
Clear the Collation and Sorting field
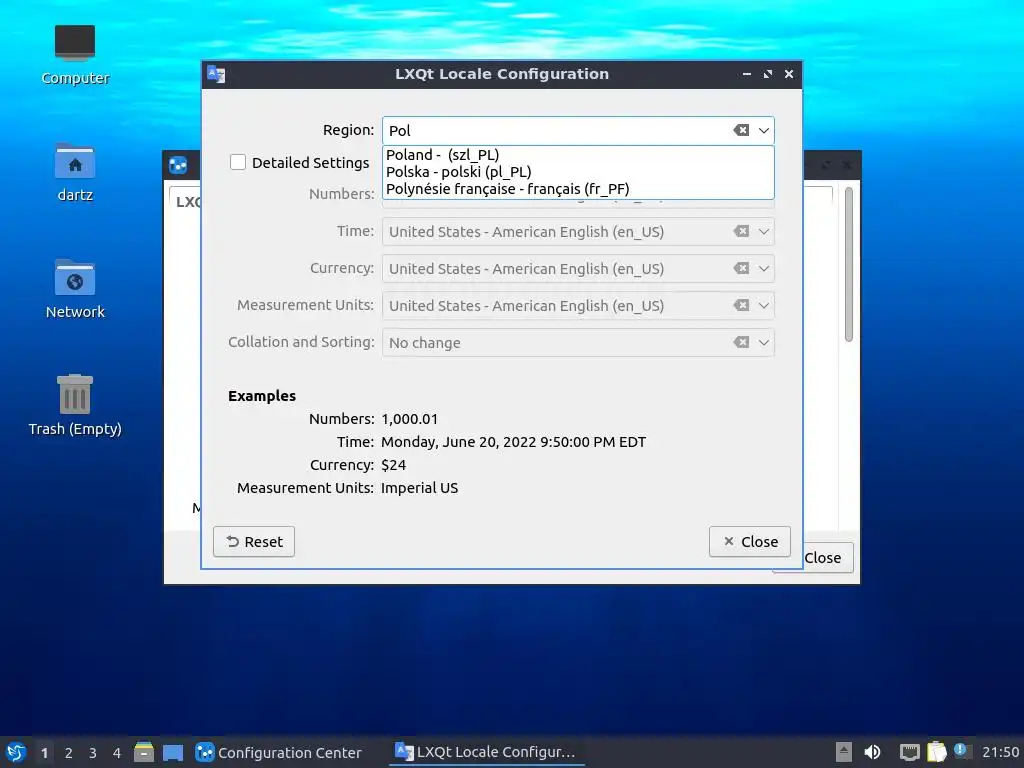(741, 342)
